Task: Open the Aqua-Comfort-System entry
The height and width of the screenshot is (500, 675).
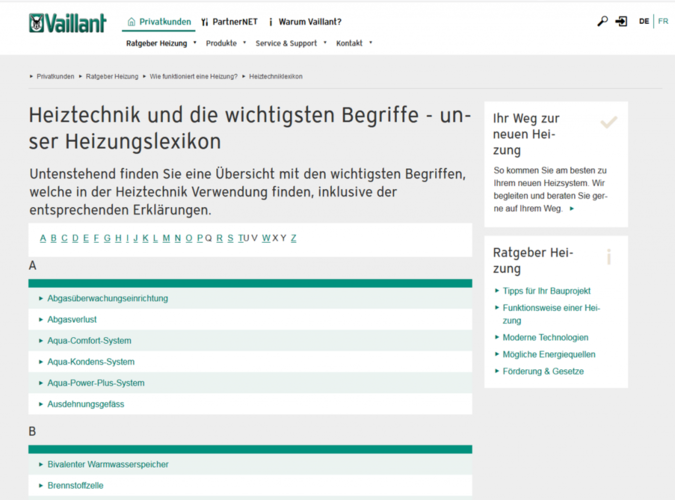Action: point(250,341)
